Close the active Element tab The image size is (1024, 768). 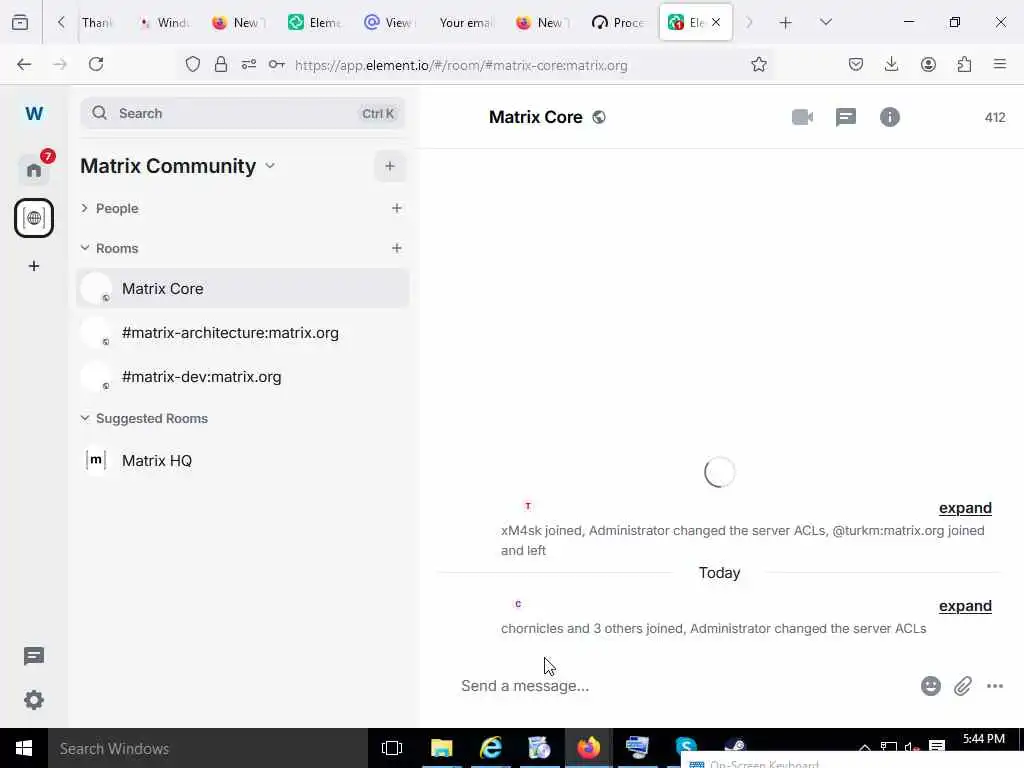click(x=716, y=22)
